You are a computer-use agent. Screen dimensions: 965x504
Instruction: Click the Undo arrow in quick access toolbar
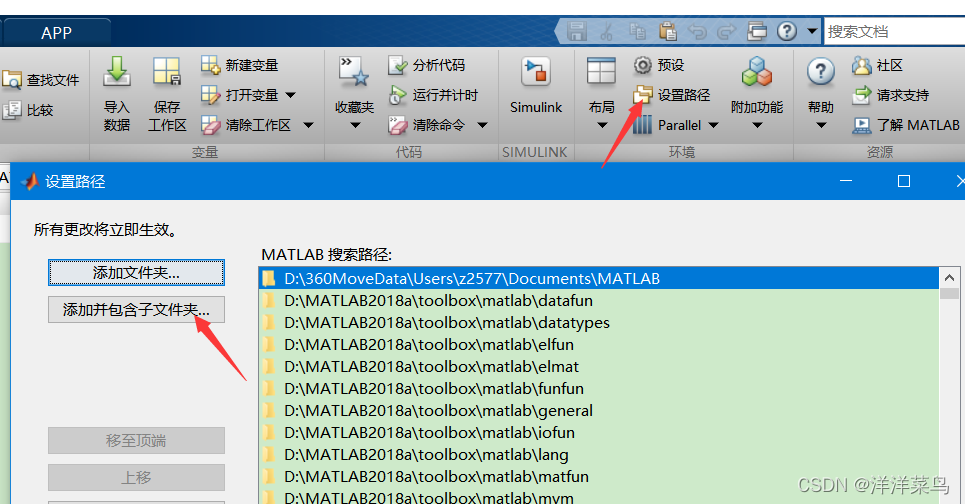(x=697, y=31)
